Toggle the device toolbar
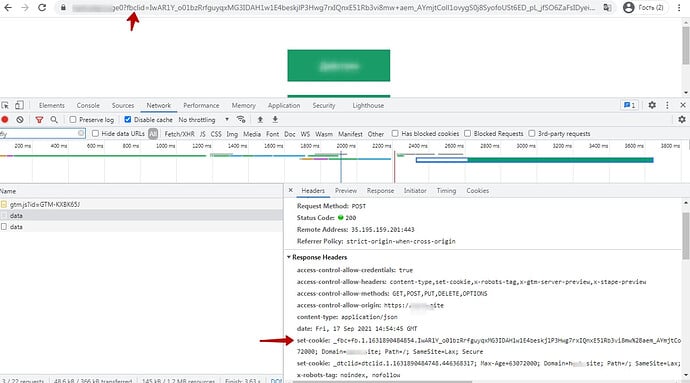 click(19, 105)
